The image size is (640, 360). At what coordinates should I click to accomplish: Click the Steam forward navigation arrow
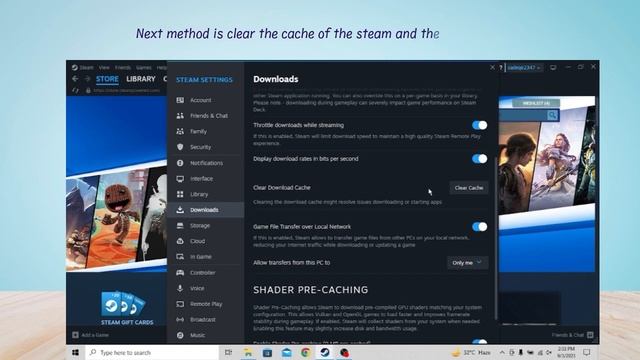click(87, 79)
